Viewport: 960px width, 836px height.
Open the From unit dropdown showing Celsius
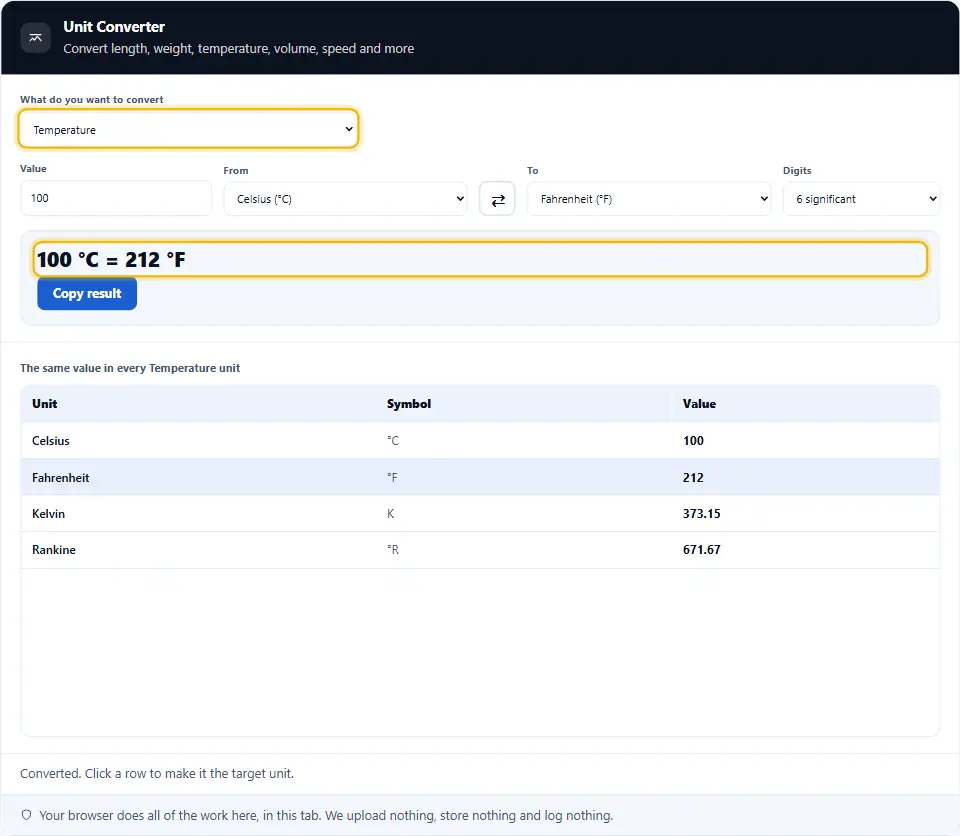click(345, 199)
